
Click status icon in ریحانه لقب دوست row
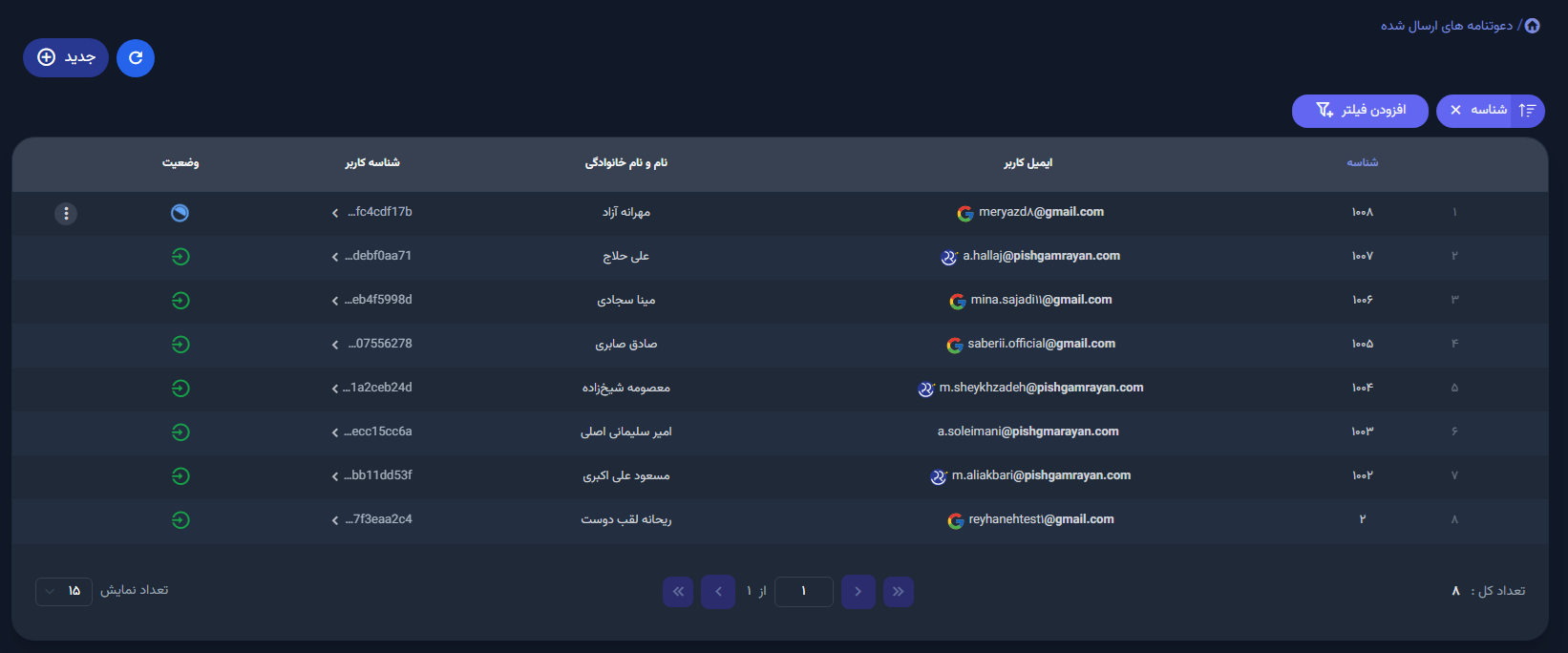tap(180, 520)
